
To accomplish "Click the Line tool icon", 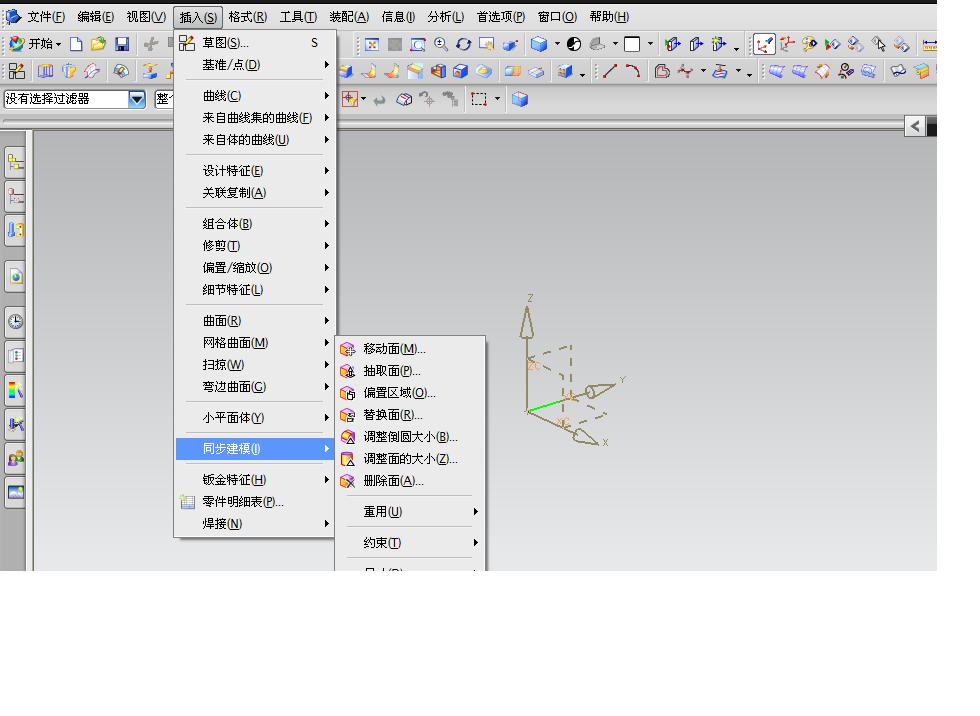I will [609, 71].
